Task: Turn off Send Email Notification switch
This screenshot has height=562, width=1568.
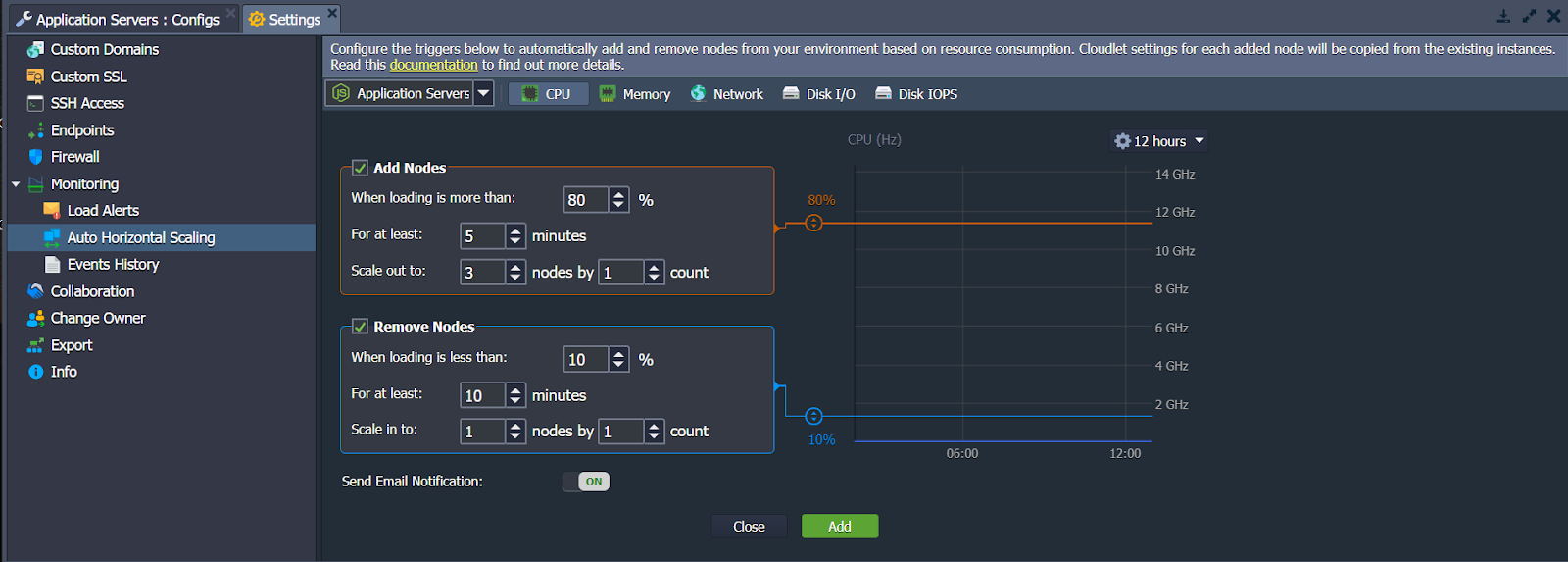Action: [x=586, y=482]
